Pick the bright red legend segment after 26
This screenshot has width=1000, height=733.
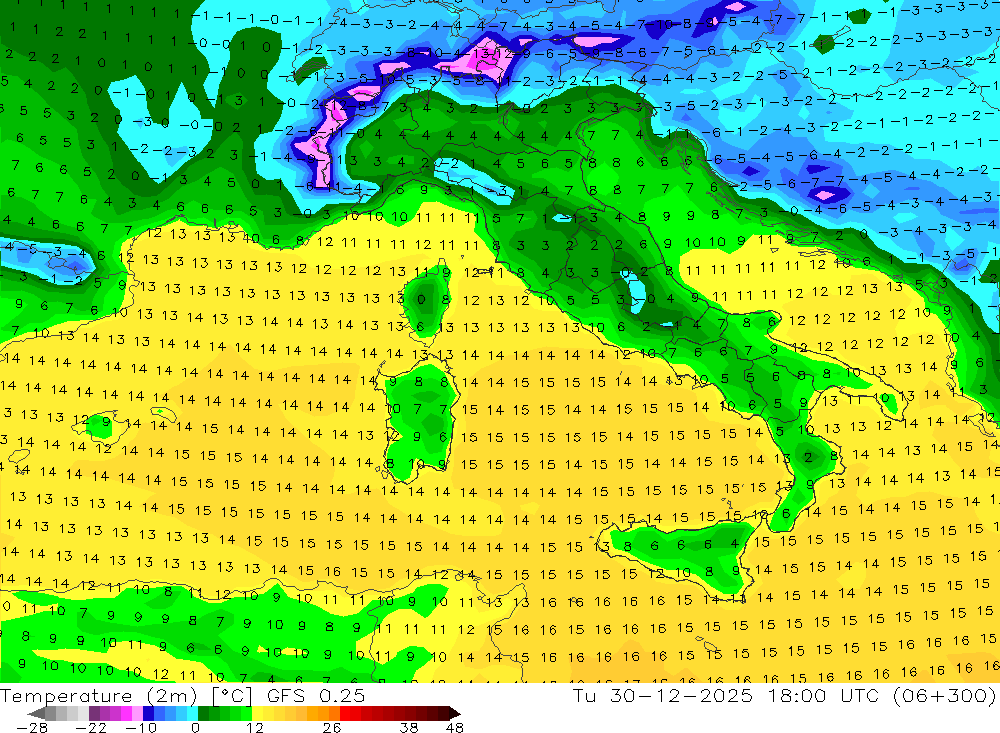[x=345, y=714]
